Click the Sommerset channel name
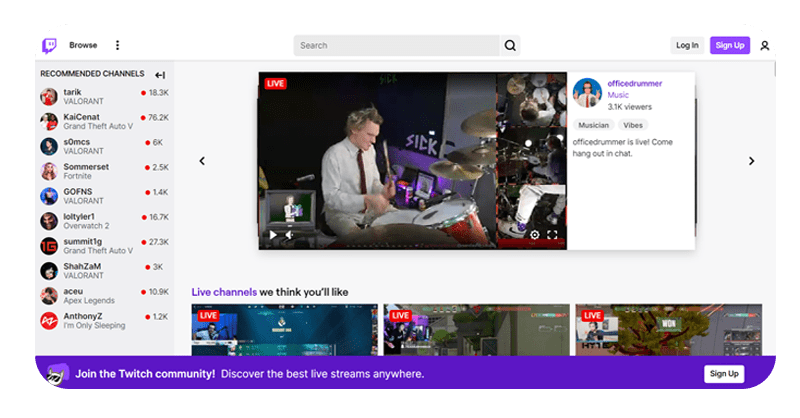This screenshot has width=800, height=418. [86, 167]
